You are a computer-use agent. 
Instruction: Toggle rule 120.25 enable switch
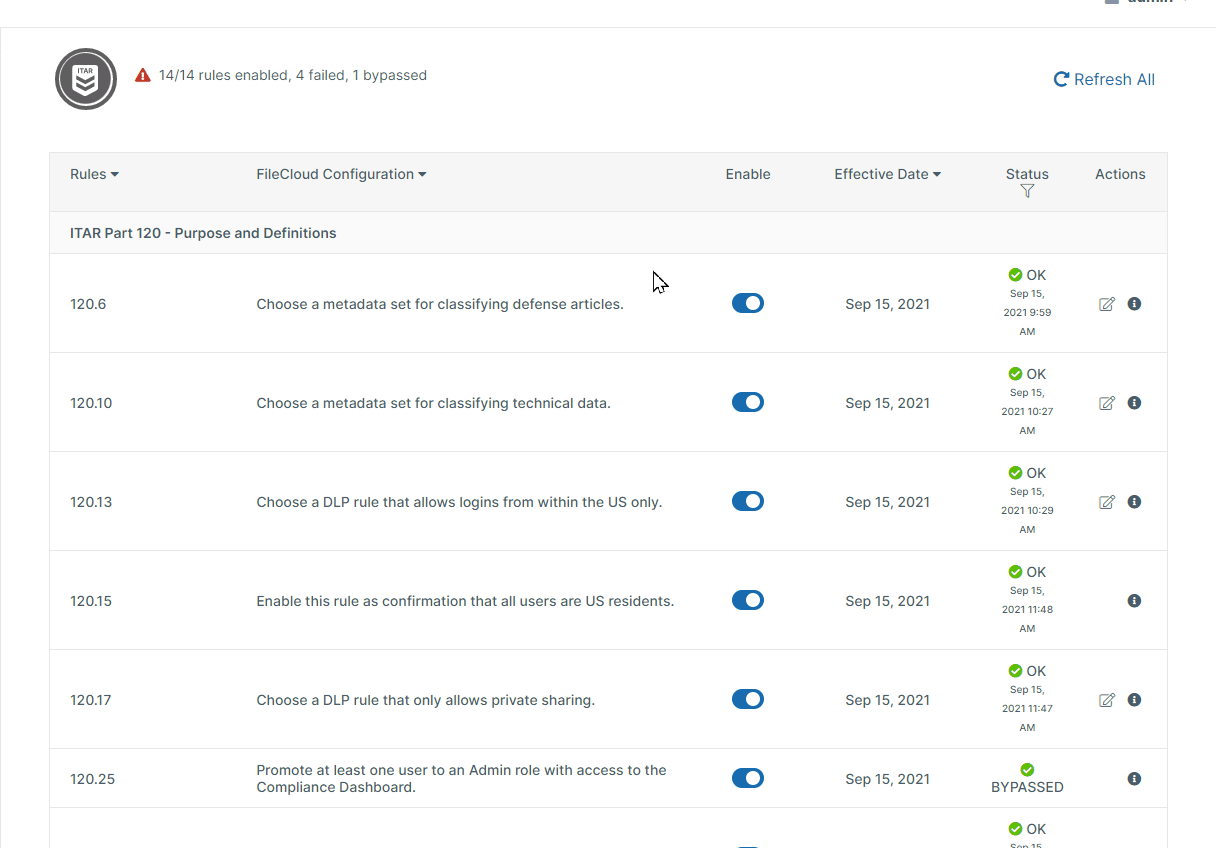pos(748,778)
